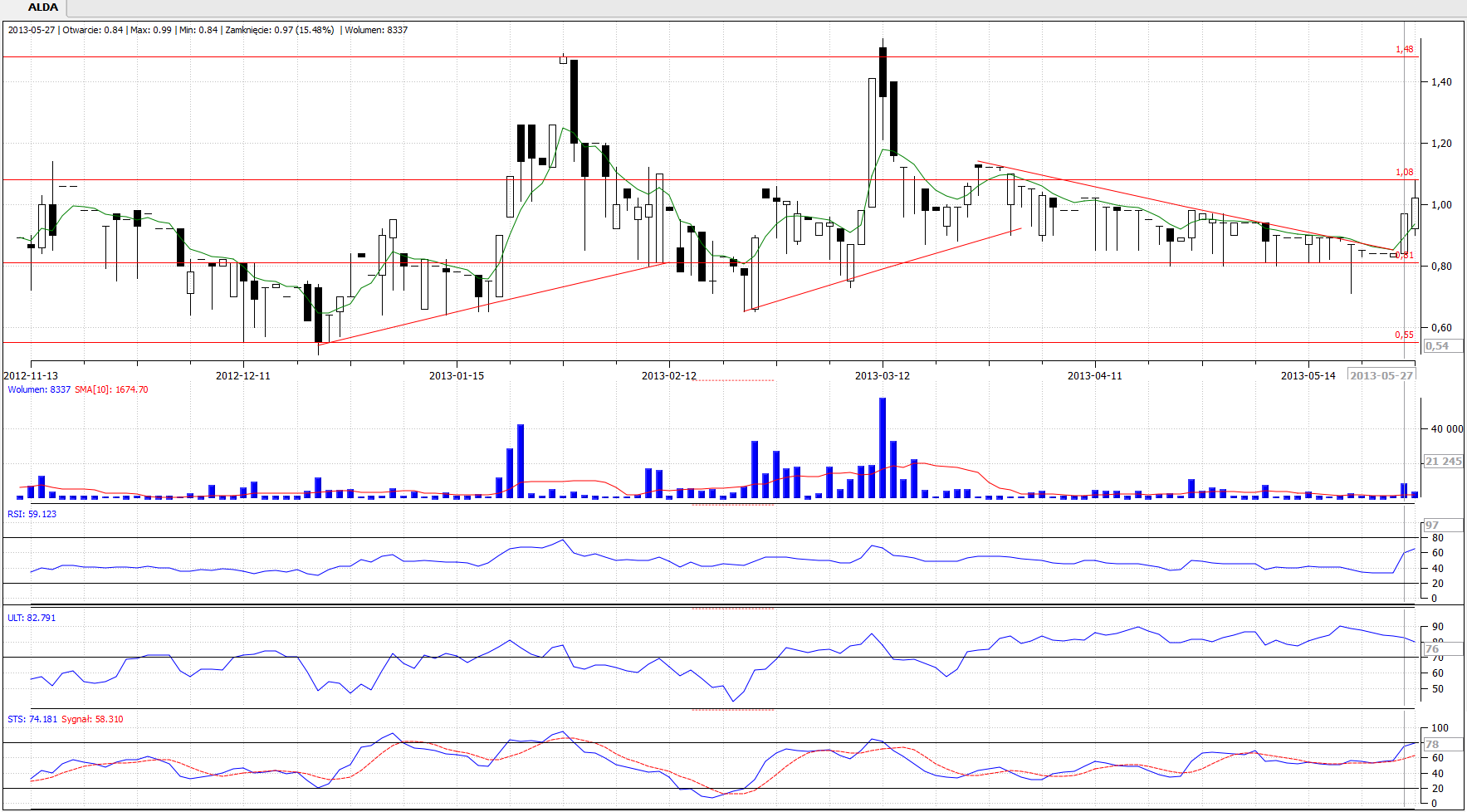Screen dimensions: 1467x812
Task: Click the 1,08 horizontal line label
Action: [1404, 173]
